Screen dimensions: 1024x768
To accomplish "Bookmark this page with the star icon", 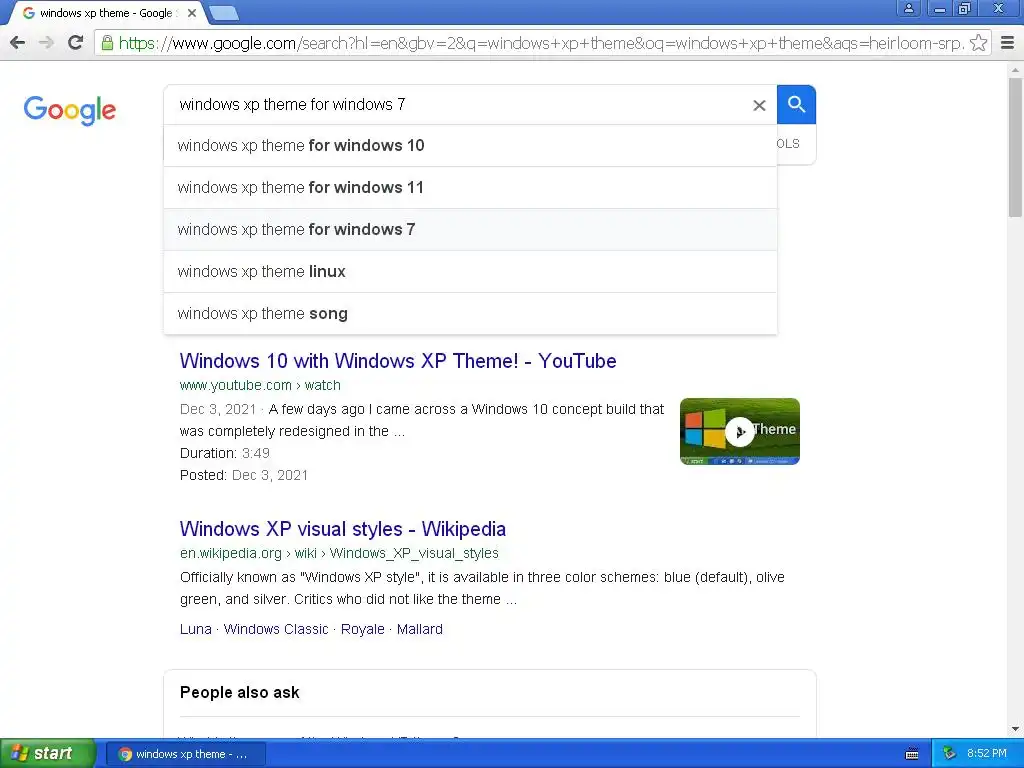I will (x=978, y=43).
